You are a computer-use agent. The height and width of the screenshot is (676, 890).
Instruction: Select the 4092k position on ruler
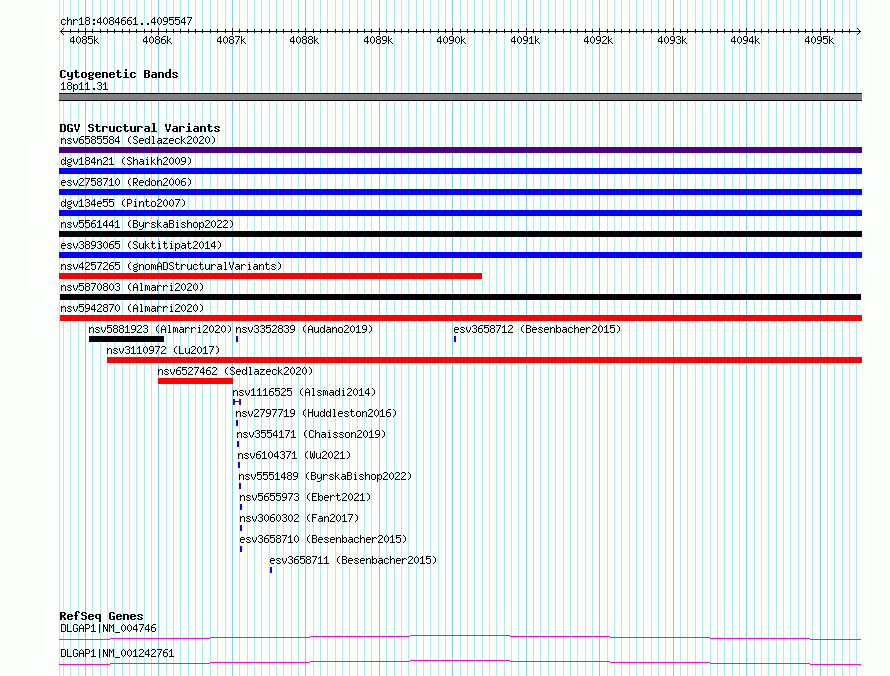pos(598,40)
